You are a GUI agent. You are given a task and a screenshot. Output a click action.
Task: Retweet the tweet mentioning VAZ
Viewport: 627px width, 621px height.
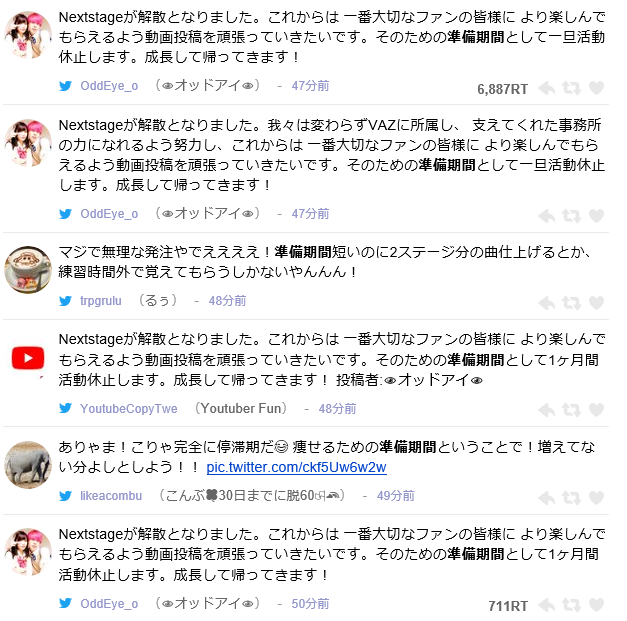pos(571,216)
